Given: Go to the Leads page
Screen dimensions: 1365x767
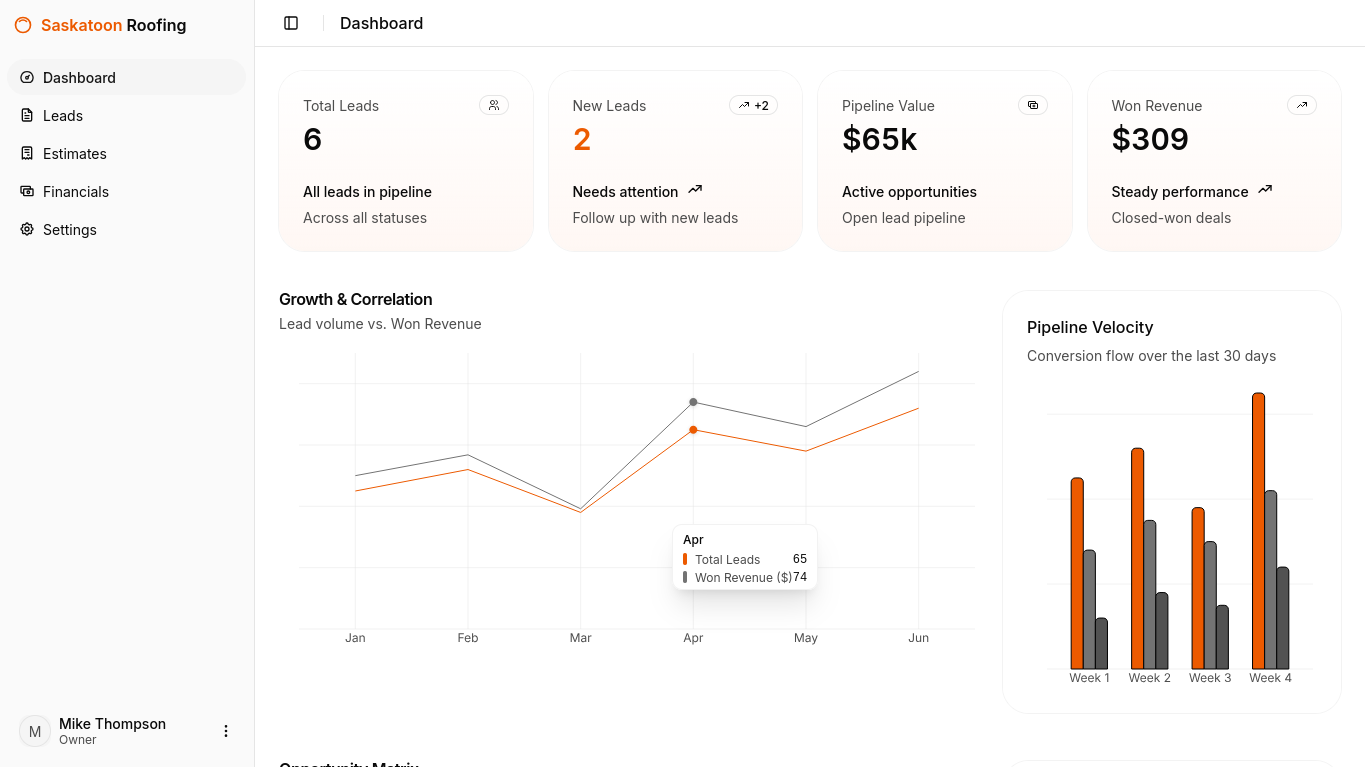Looking at the screenshot, I should coord(126,115).
